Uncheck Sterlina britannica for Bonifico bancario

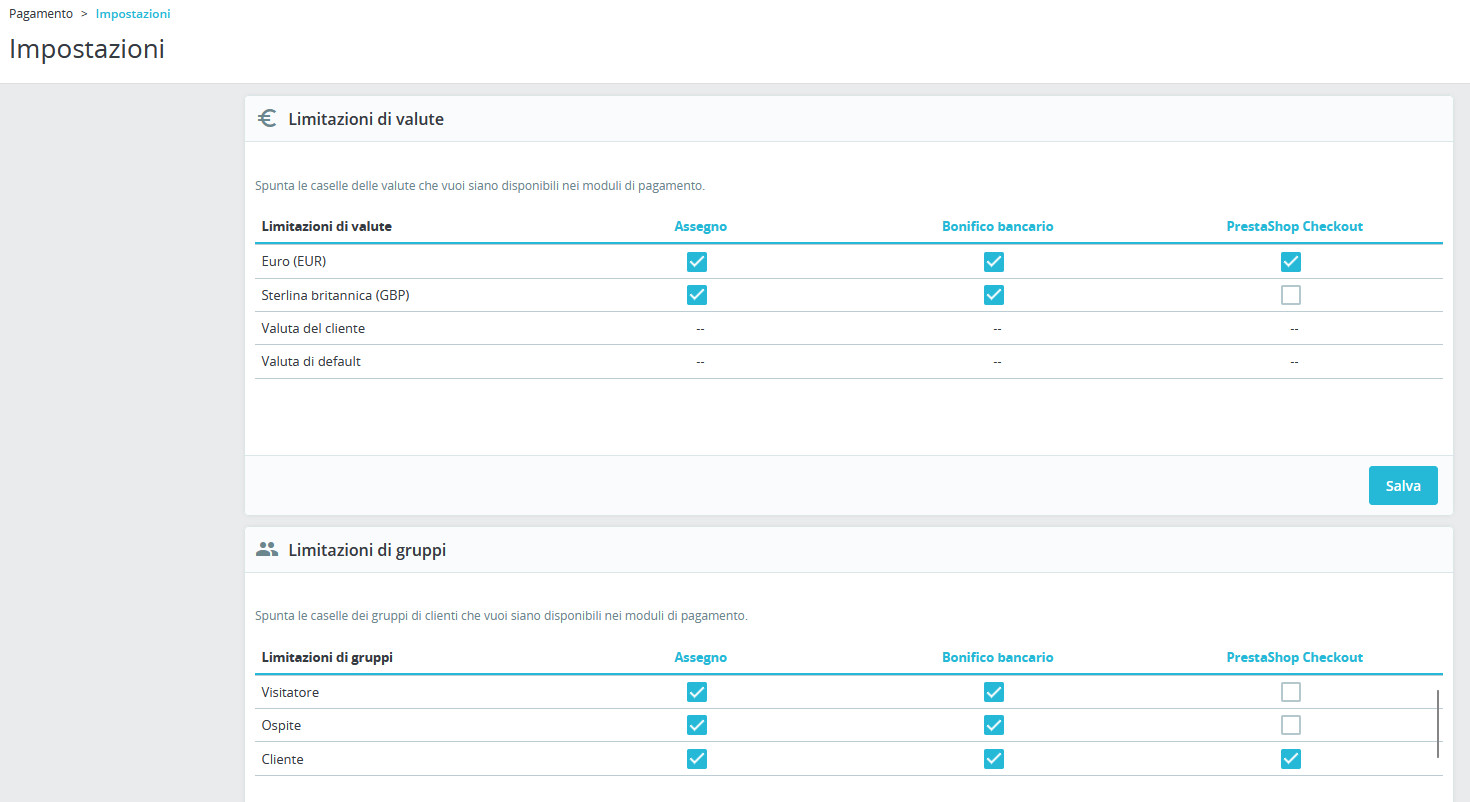993,295
